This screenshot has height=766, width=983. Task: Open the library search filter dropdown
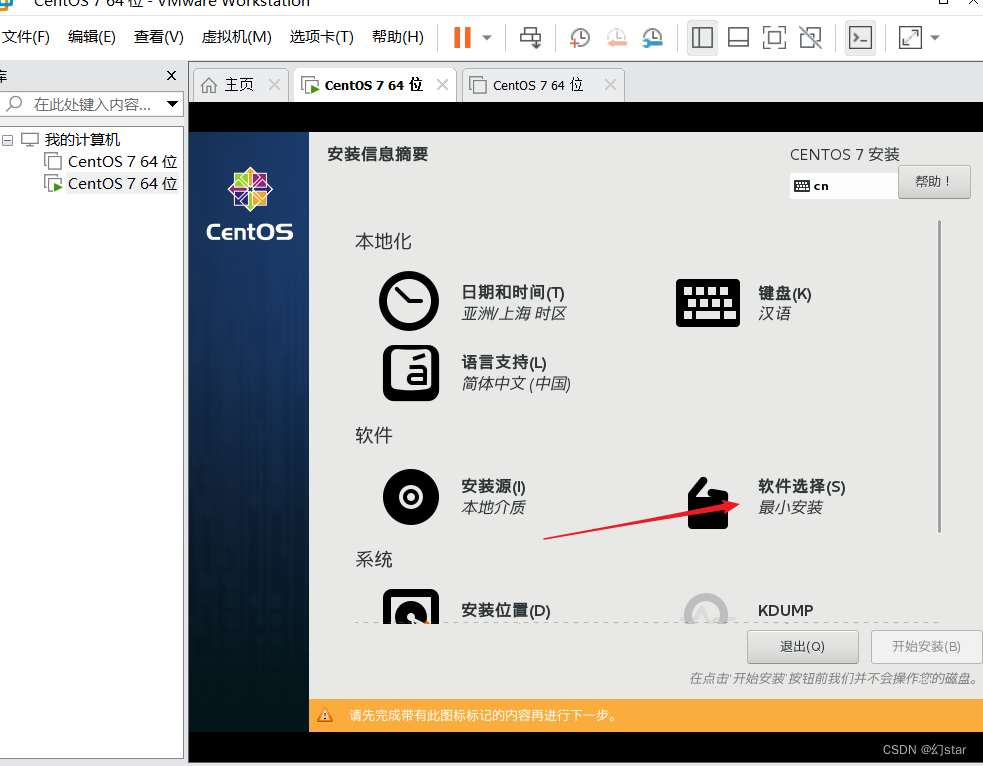click(172, 104)
